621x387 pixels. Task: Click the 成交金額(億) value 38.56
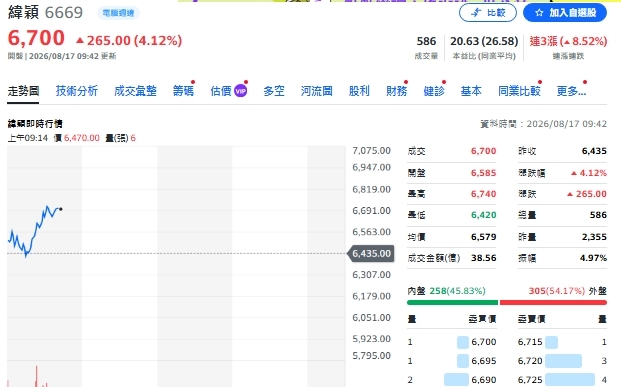[484, 258]
